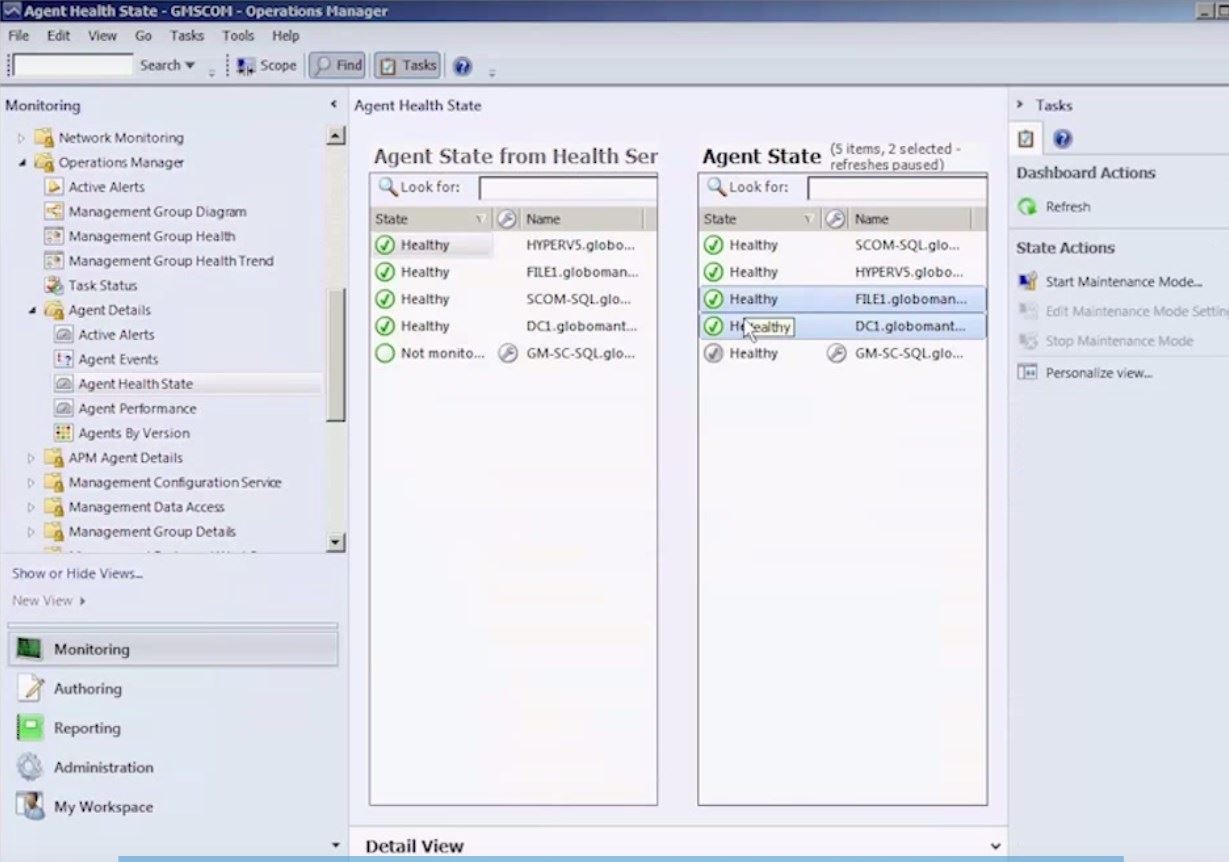Image resolution: width=1229 pixels, height=862 pixels.
Task: Click the Personalize view action
Action: [x=1099, y=373]
